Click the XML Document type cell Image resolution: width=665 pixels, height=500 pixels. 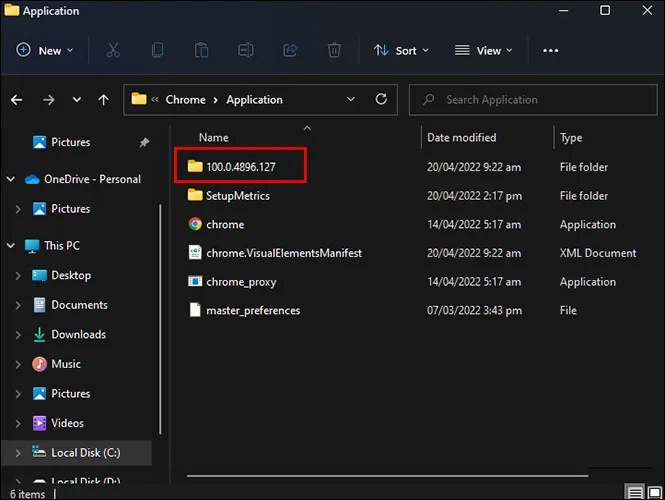(598, 253)
